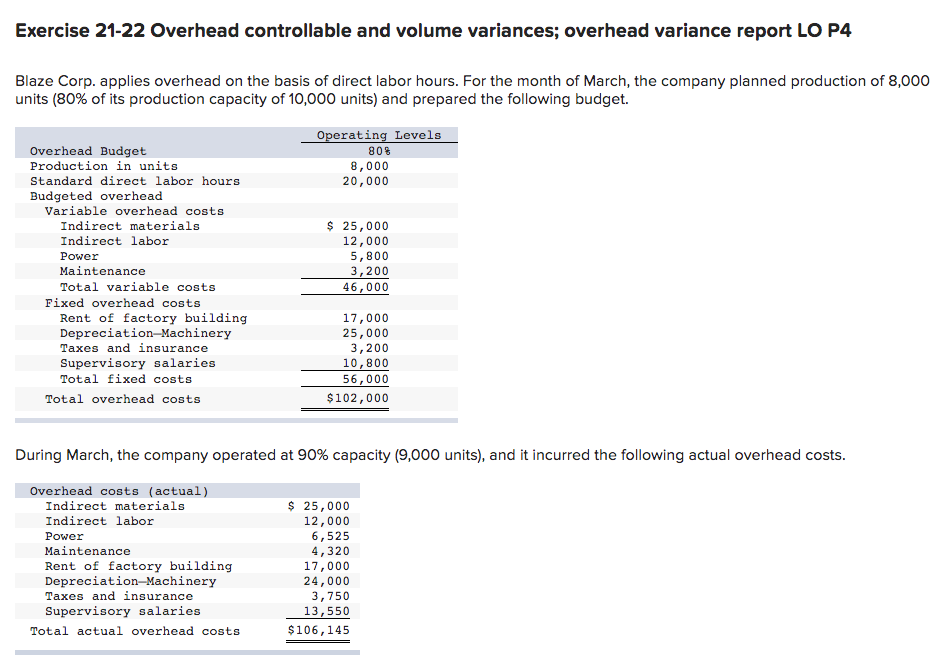The width and height of the screenshot is (939, 671).
Task: Click the 'Total overhead costs' label
Action: click(123, 399)
